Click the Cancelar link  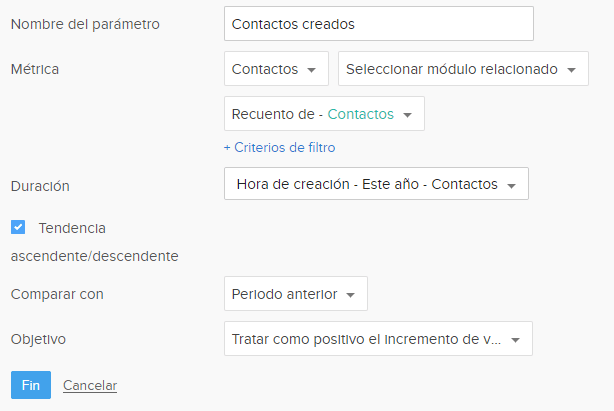[x=90, y=385]
